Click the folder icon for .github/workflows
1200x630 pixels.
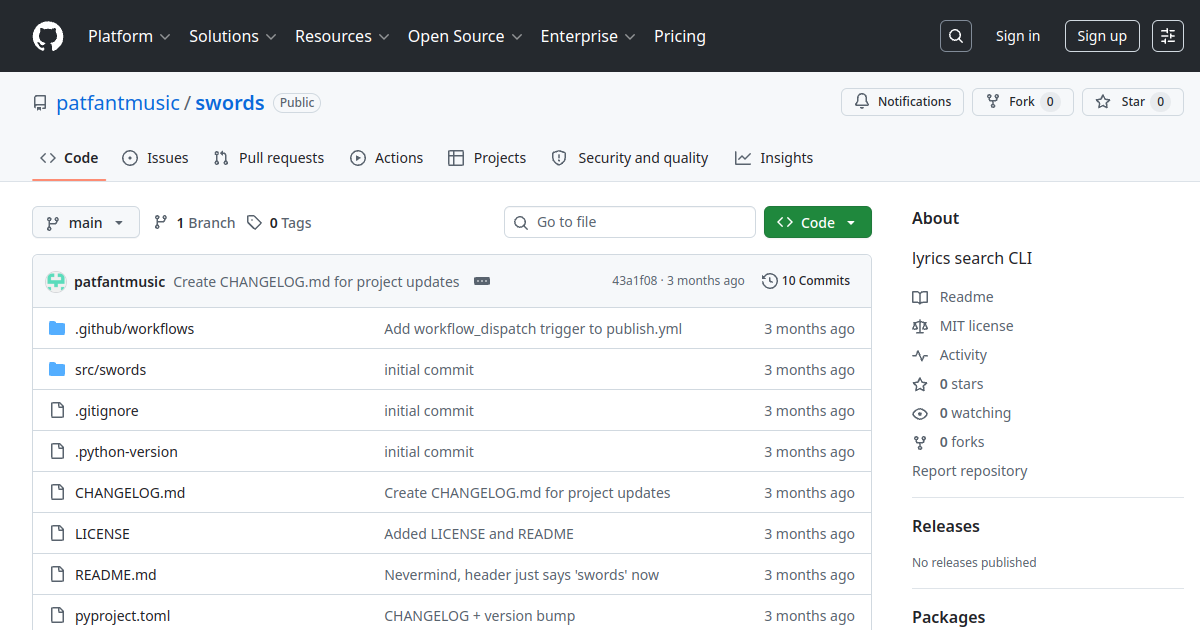57,329
